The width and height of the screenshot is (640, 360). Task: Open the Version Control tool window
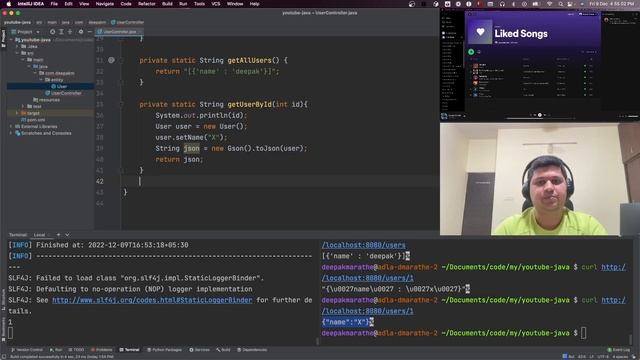[27, 350]
